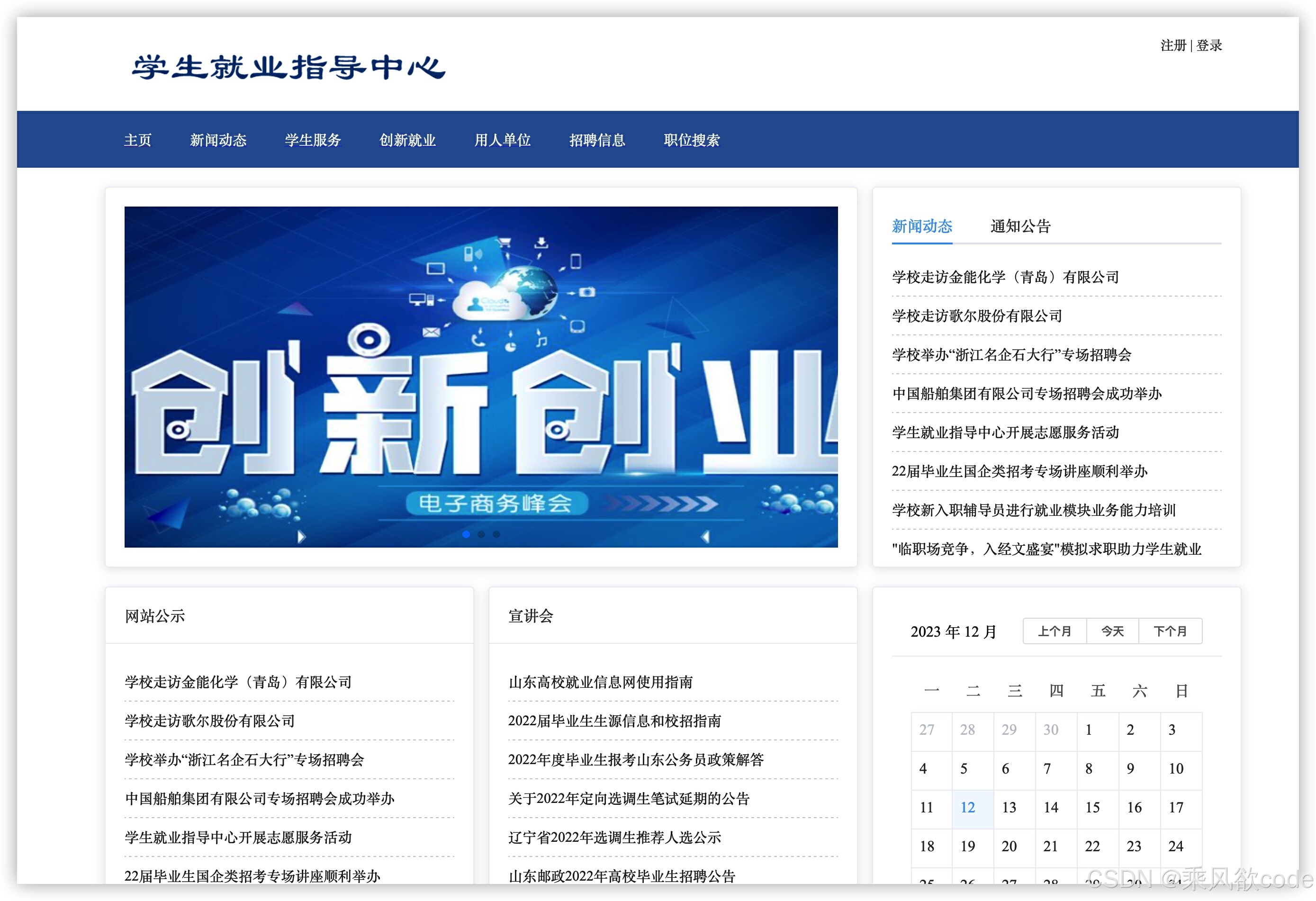
Task: Switch to the 新闻动态 tab
Action: point(922,226)
